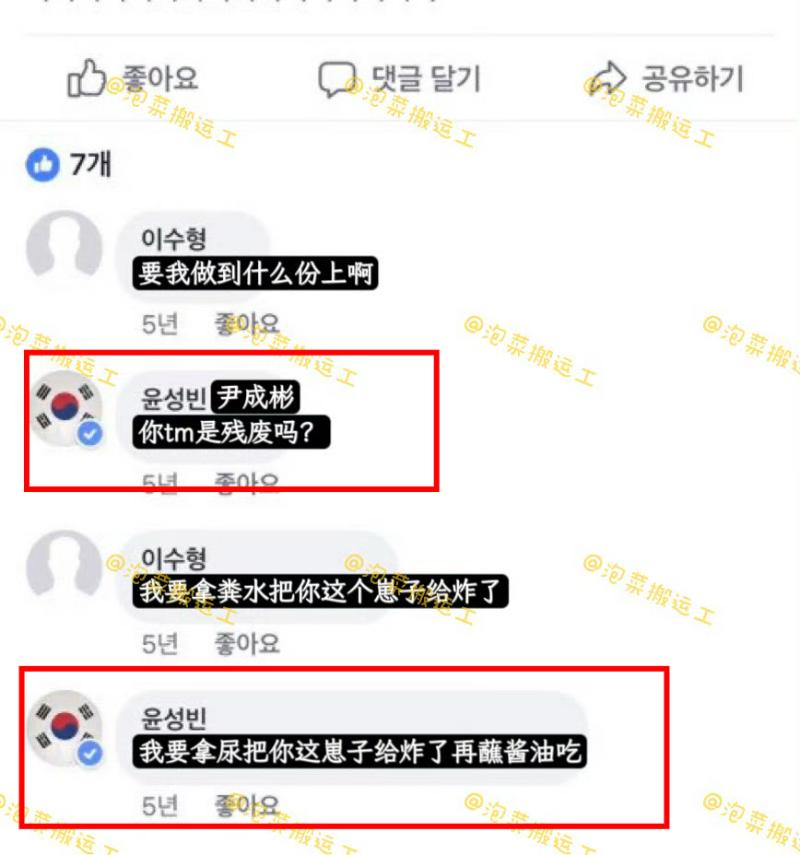Like the first 이수형 comment

[246, 324]
